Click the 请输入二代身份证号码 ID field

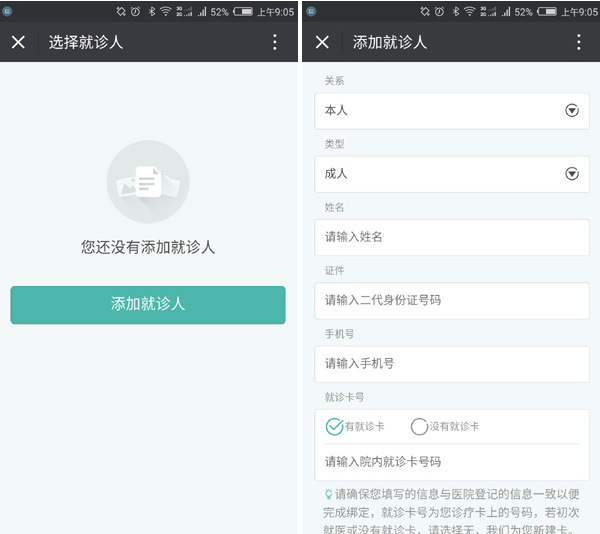[452, 300]
